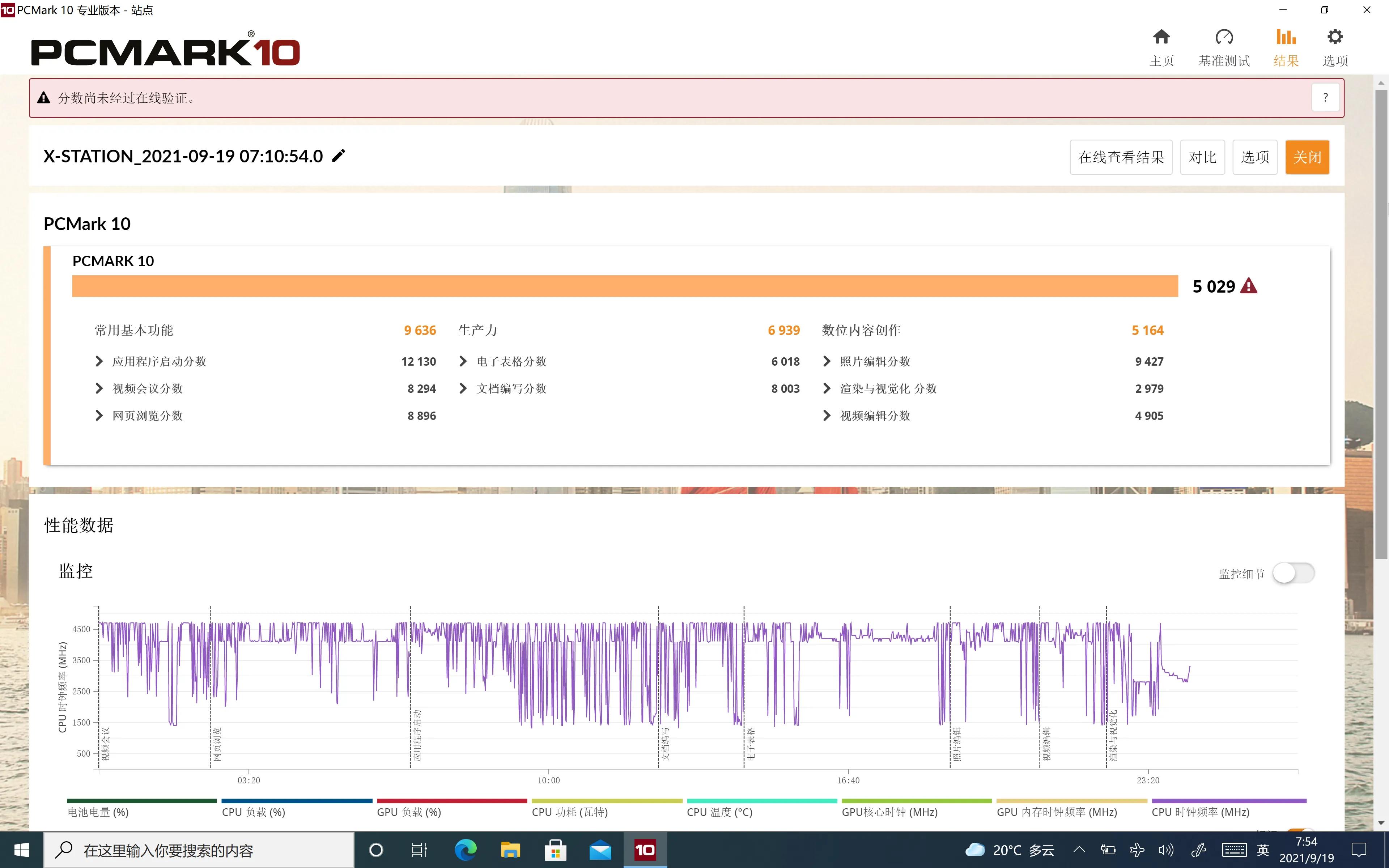Click the Windows taskbar search box
The height and width of the screenshot is (868, 1389).
tap(199, 850)
